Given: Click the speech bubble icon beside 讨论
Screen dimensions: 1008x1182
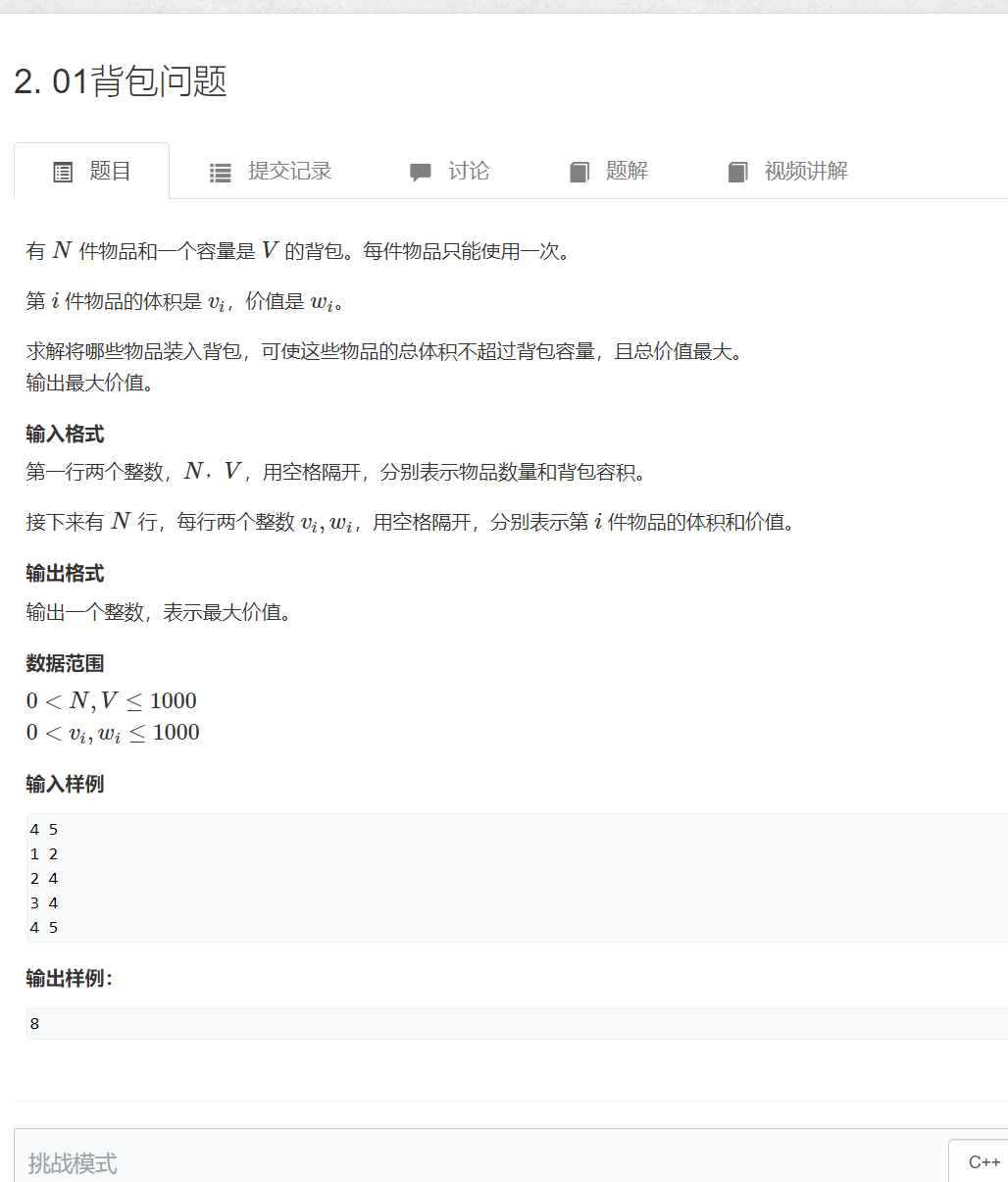Looking at the screenshot, I should [421, 173].
